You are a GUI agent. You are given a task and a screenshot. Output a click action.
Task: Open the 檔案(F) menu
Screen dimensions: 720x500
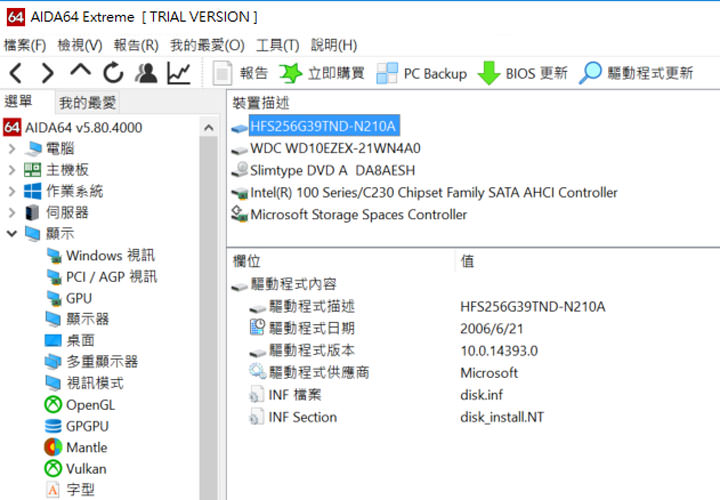[x=25, y=45]
